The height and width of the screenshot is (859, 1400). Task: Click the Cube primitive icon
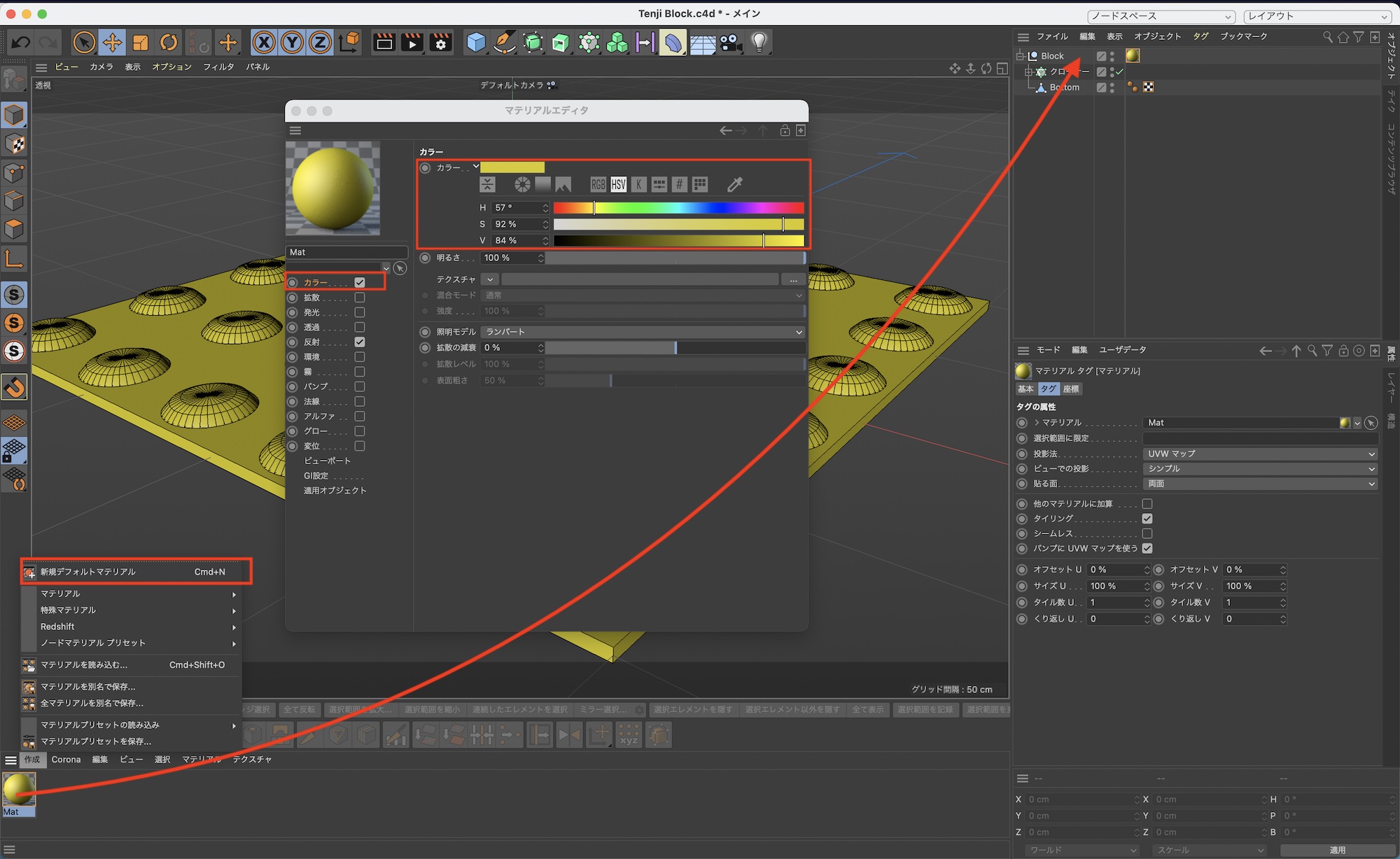[x=476, y=43]
